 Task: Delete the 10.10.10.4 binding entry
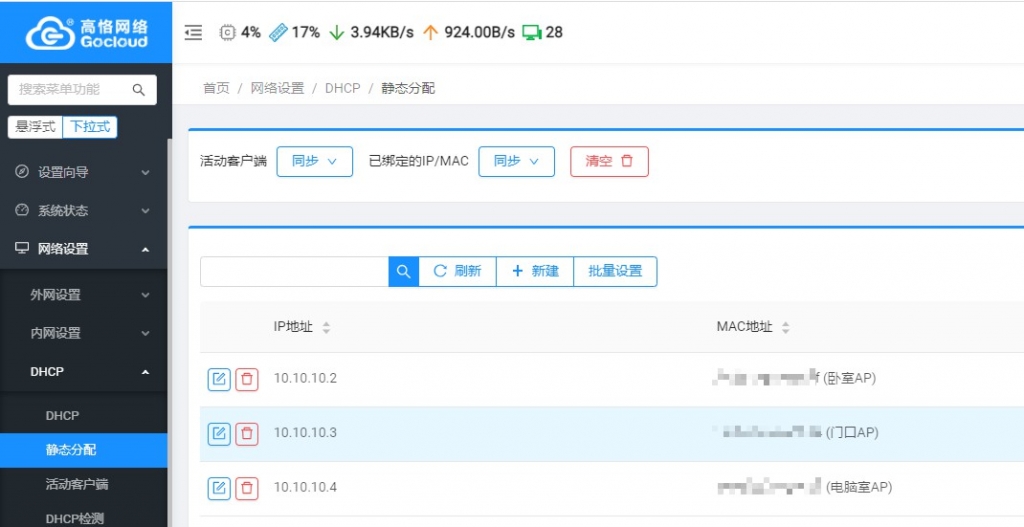click(247, 488)
